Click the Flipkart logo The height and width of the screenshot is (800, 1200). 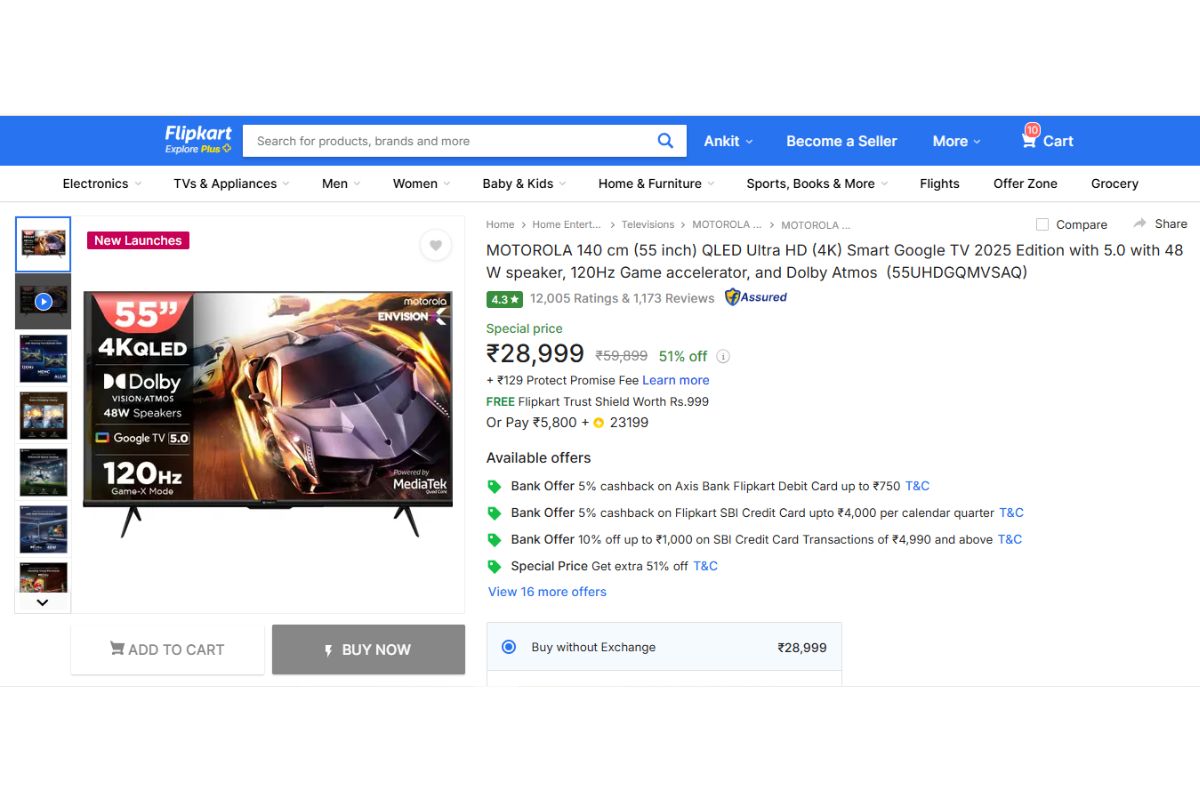click(x=197, y=139)
